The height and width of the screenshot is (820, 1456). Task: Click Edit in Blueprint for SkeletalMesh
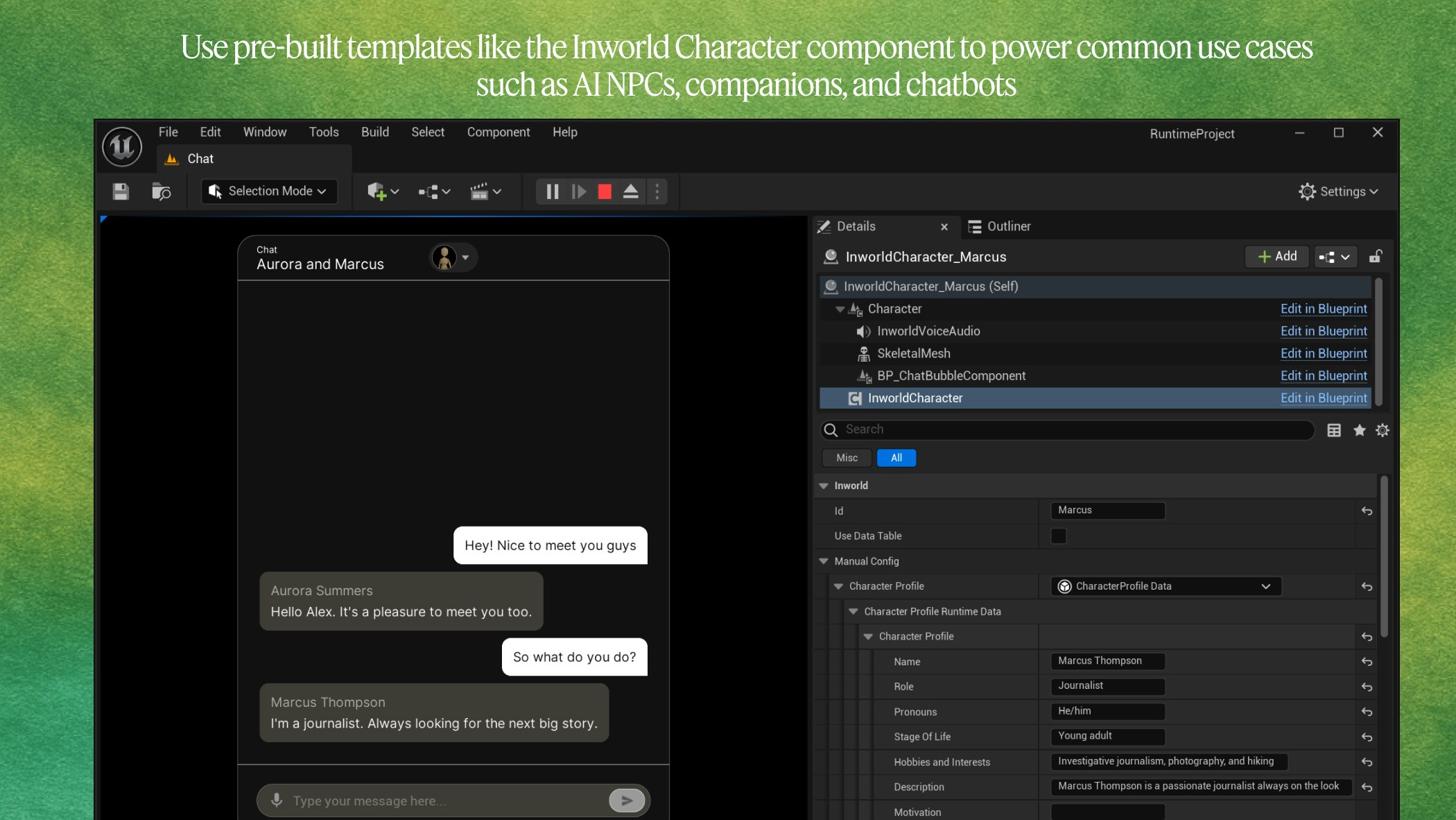click(x=1323, y=353)
